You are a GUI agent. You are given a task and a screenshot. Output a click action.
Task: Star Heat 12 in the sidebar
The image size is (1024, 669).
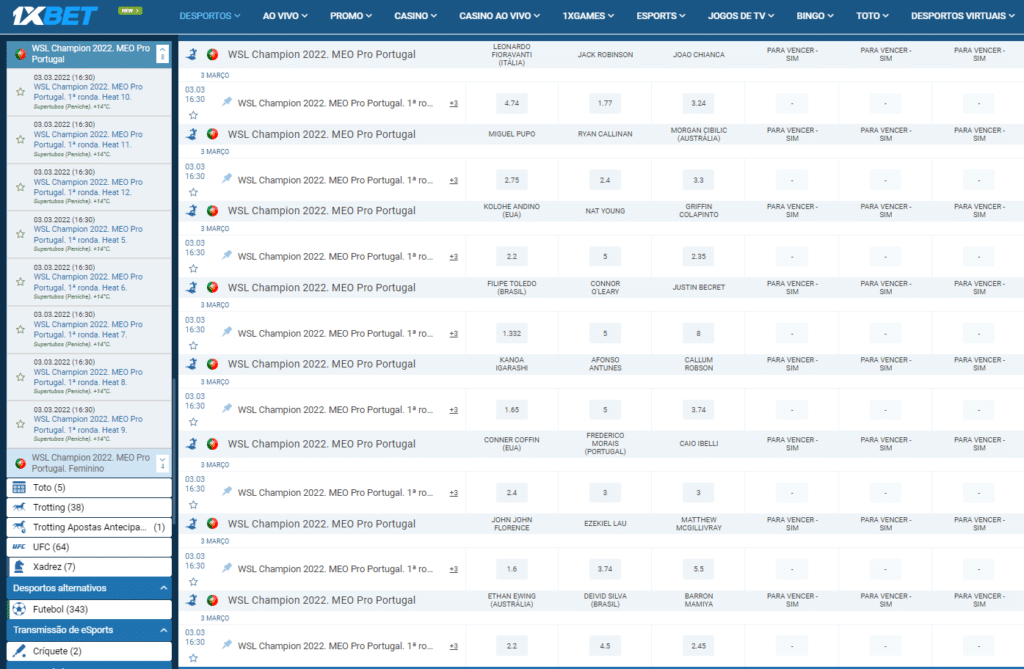[x=20, y=187]
